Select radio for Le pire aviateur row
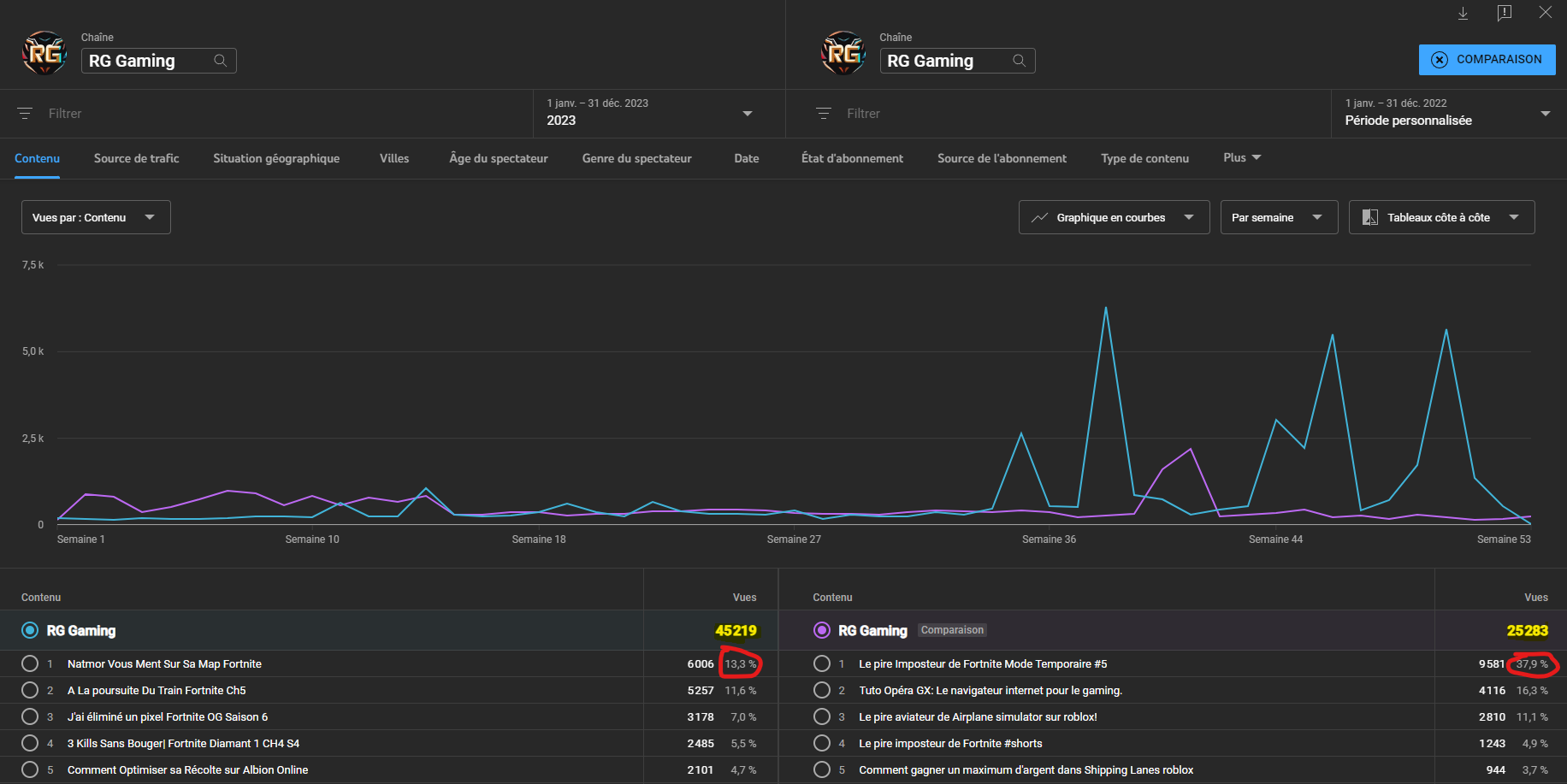Screen dimensions: 1567x784 click(822, 717)
